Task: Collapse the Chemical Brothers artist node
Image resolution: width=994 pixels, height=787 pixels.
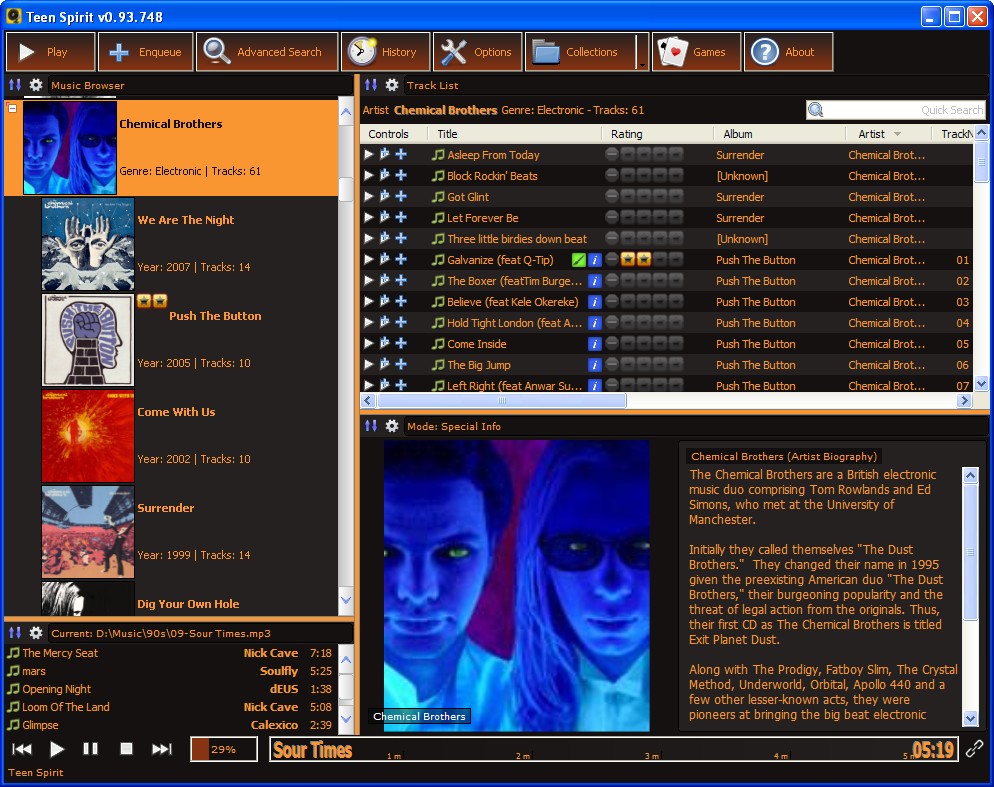Action: coord(12,108)
